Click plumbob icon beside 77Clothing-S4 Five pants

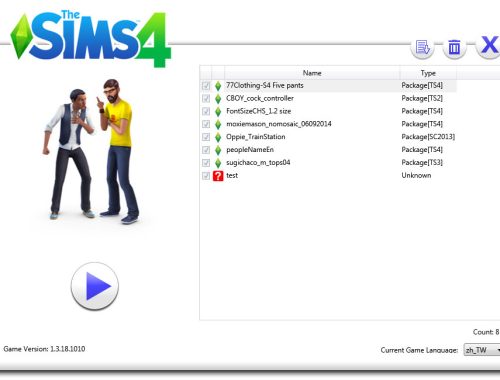tap(218, 86)
